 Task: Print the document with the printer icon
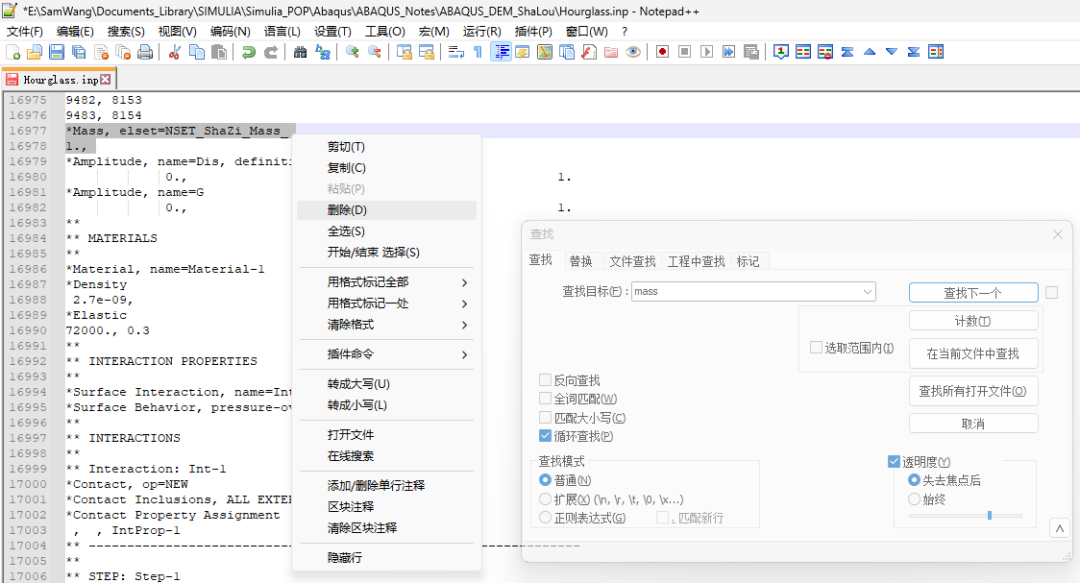coord(145,52)
